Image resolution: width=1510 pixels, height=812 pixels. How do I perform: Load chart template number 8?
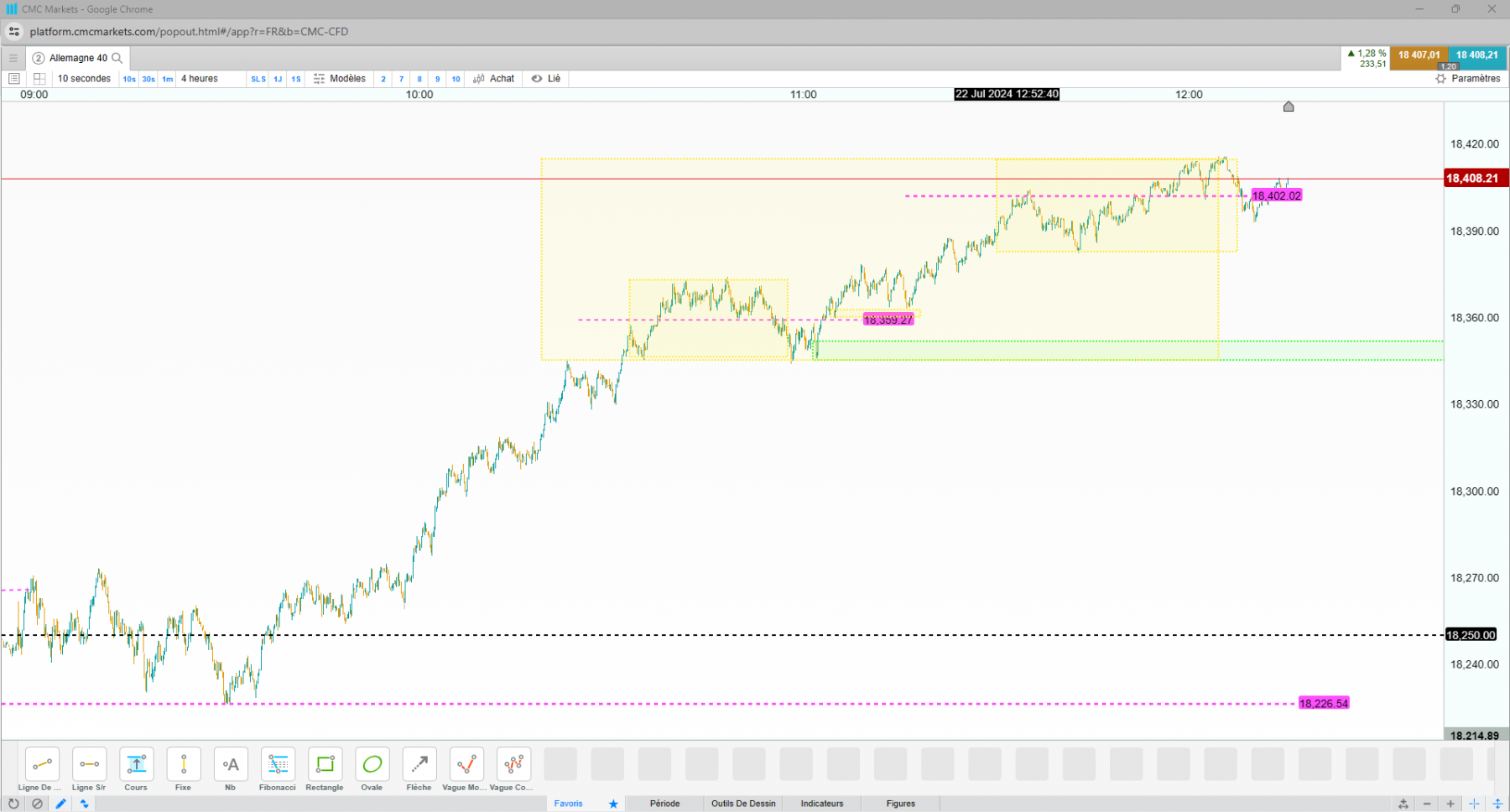click(x=419, y=79)
